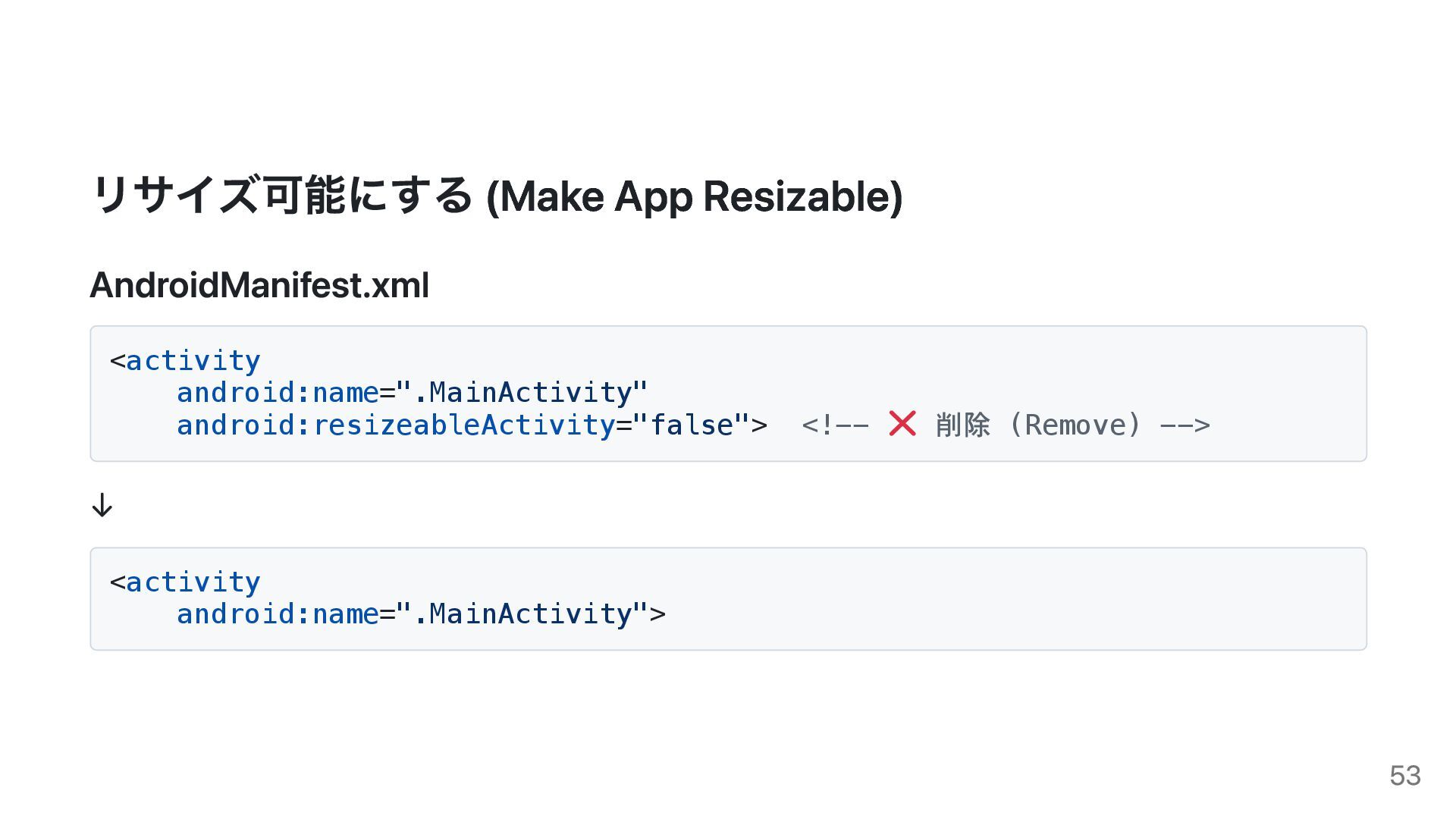This screenshot has height=819, width=1456.
Task: Select 'android:resizeableActivity' attribute in the first block
Action: tap(395, 425)
